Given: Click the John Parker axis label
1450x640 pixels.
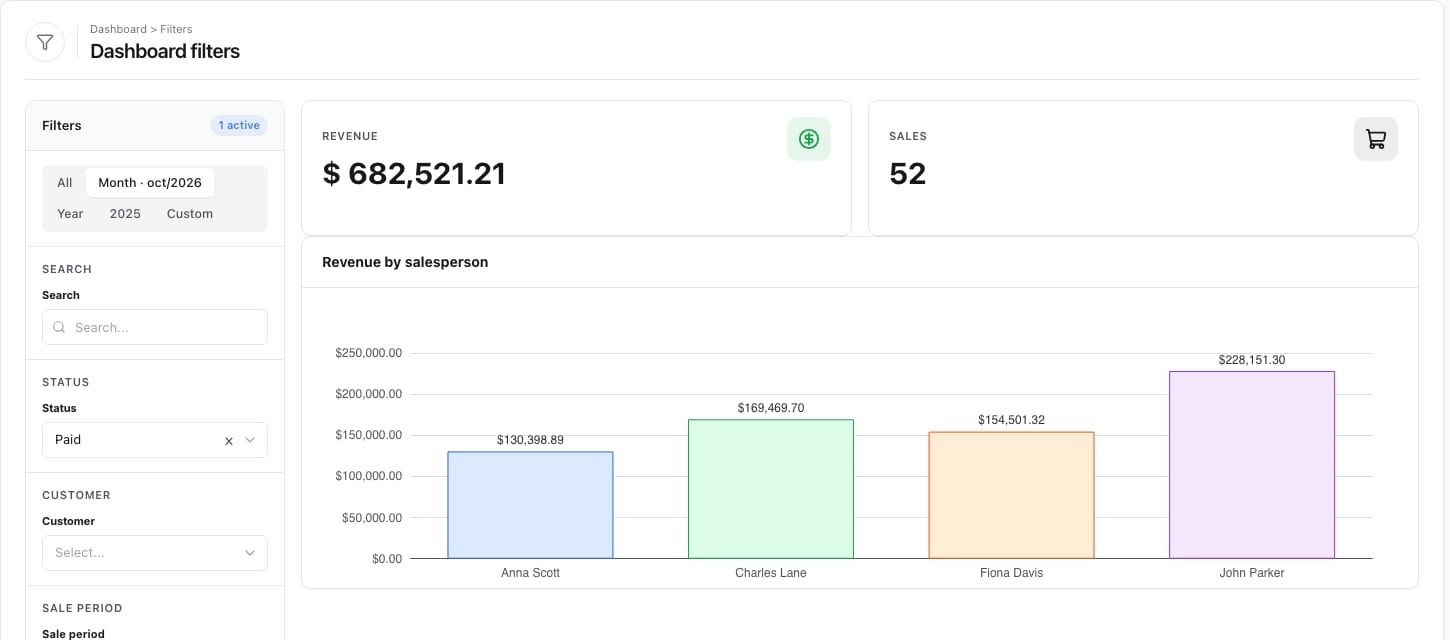Looking at the screenshot, I should [x=1252, y=573].
